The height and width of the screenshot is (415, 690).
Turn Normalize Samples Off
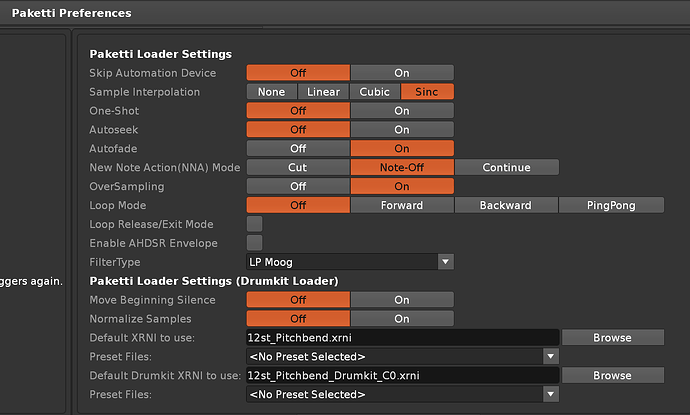click(x=298, y=319)
